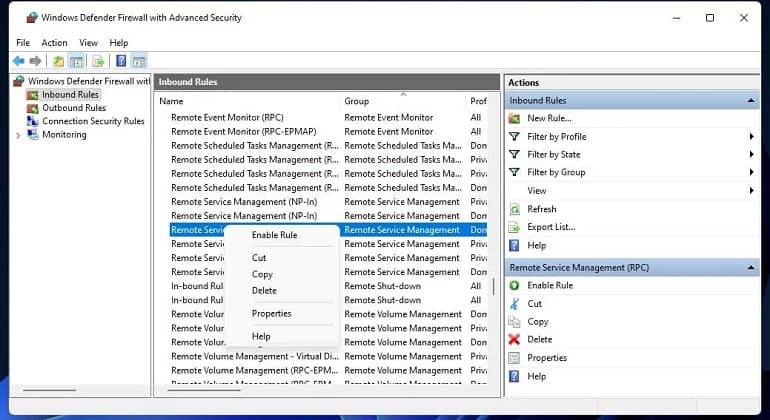Click Delete in Actions pane
This screenshot has width=770, height=420.
(540, 339)
